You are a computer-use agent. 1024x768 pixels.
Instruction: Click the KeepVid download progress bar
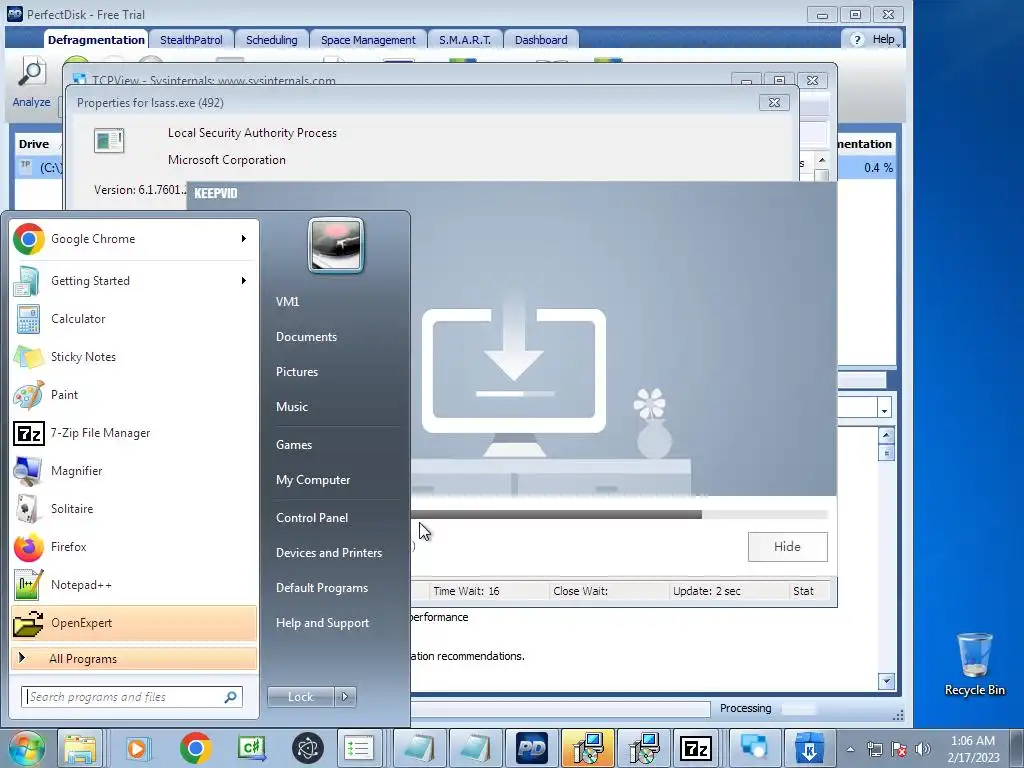pyautogui.click(x=619, y=515)
